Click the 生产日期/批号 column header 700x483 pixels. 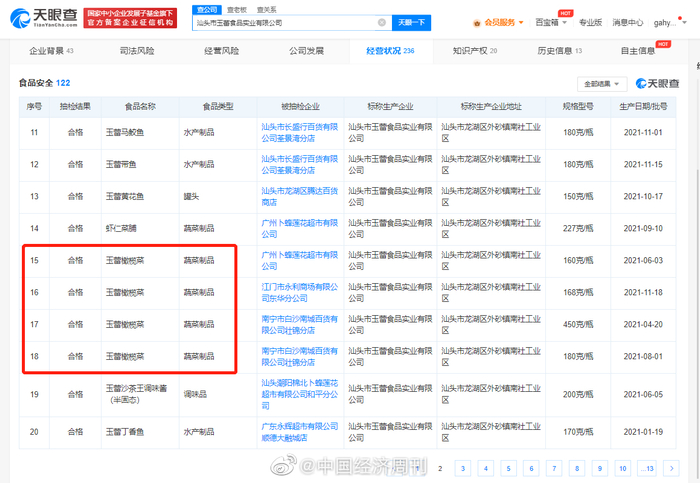643,106
